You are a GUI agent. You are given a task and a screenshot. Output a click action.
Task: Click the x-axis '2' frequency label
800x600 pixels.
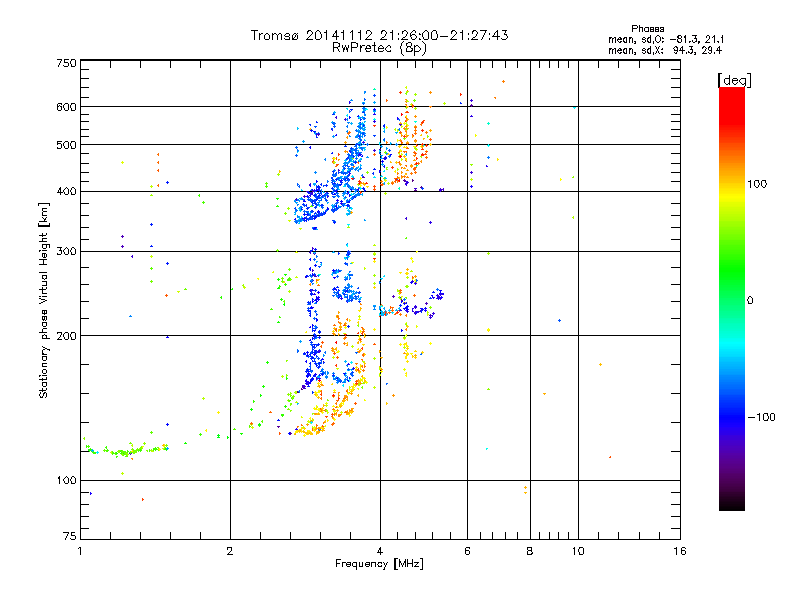point(230,551)
